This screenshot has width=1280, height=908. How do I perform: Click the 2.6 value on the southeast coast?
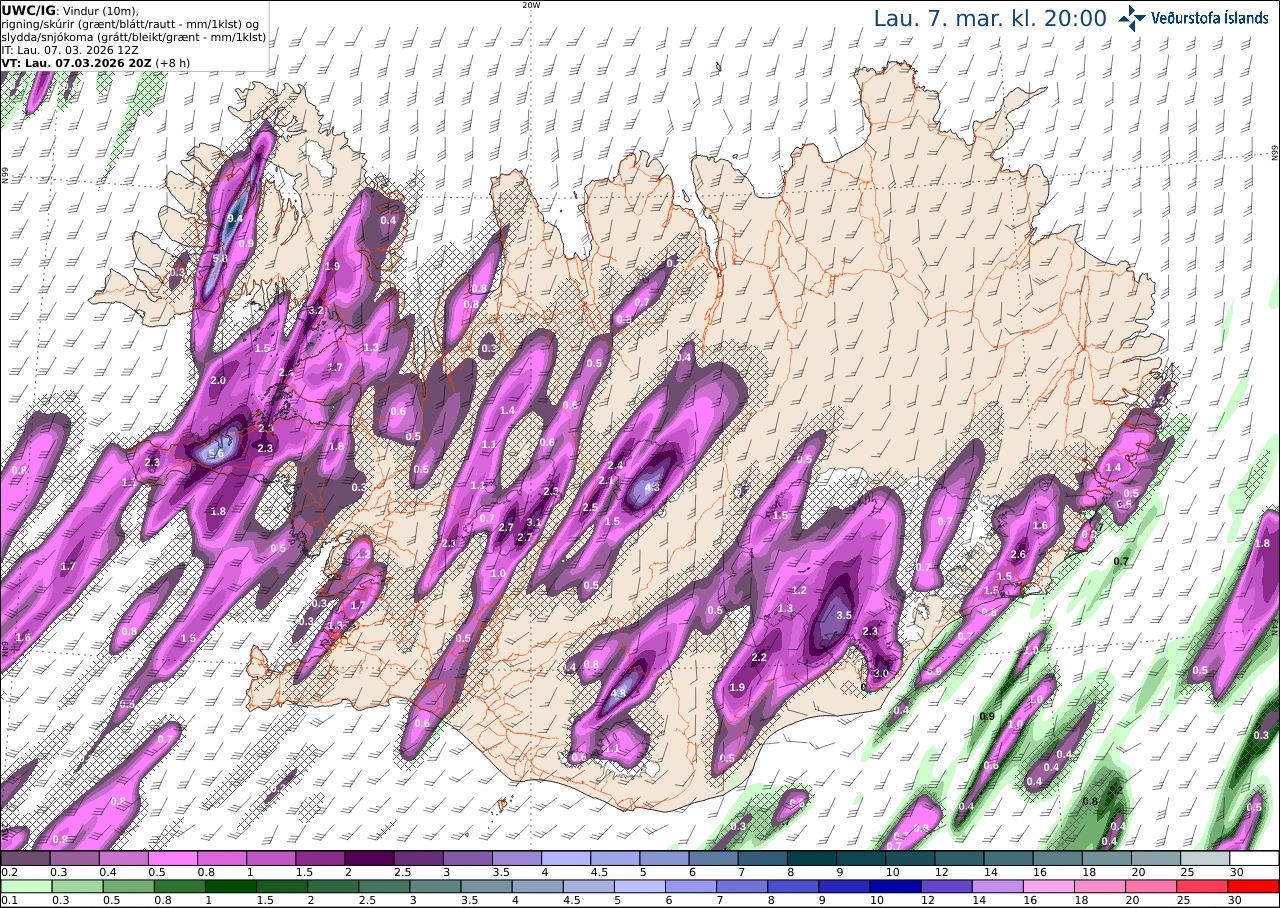[1019, 554]
